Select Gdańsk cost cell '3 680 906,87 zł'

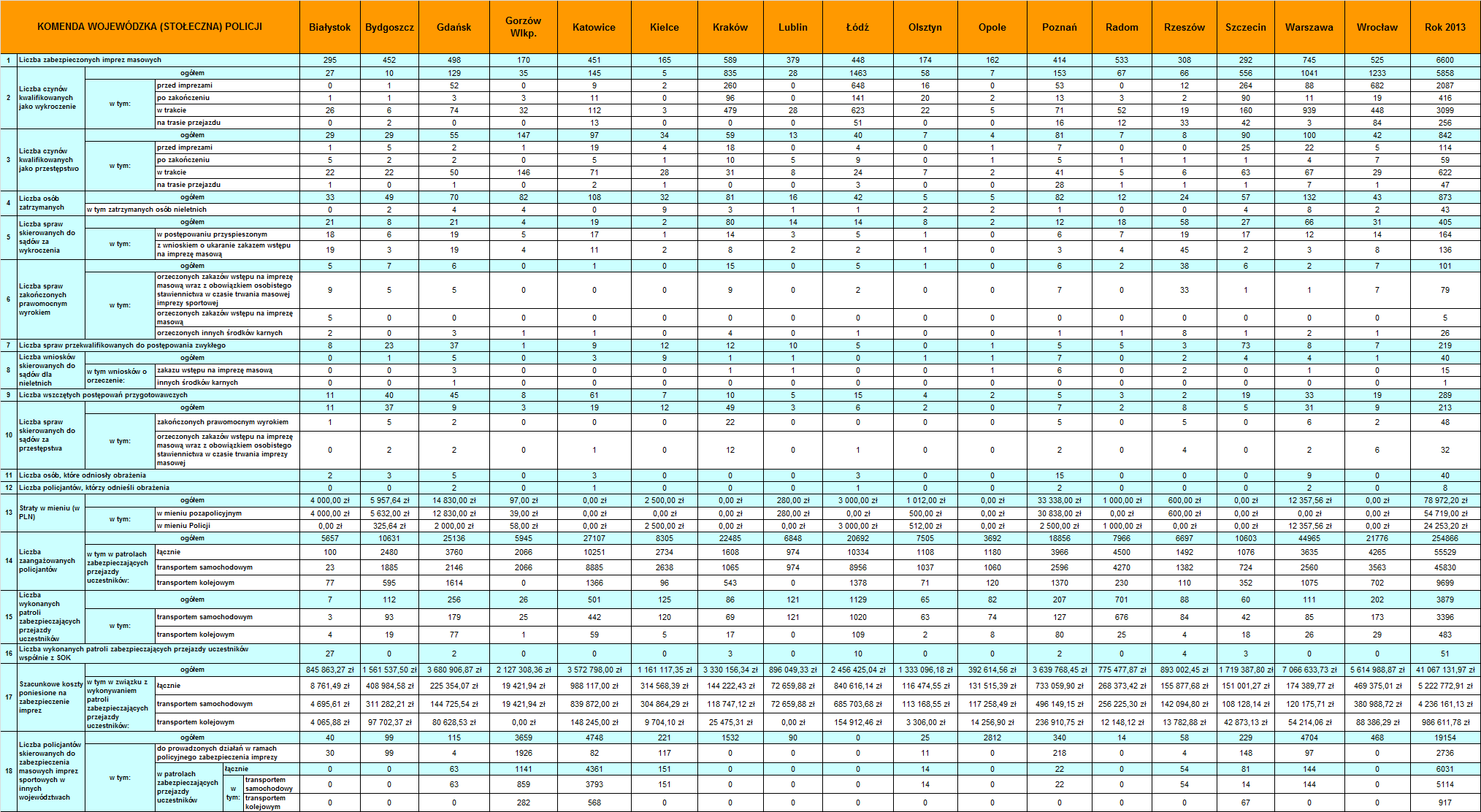coord(454,670)
